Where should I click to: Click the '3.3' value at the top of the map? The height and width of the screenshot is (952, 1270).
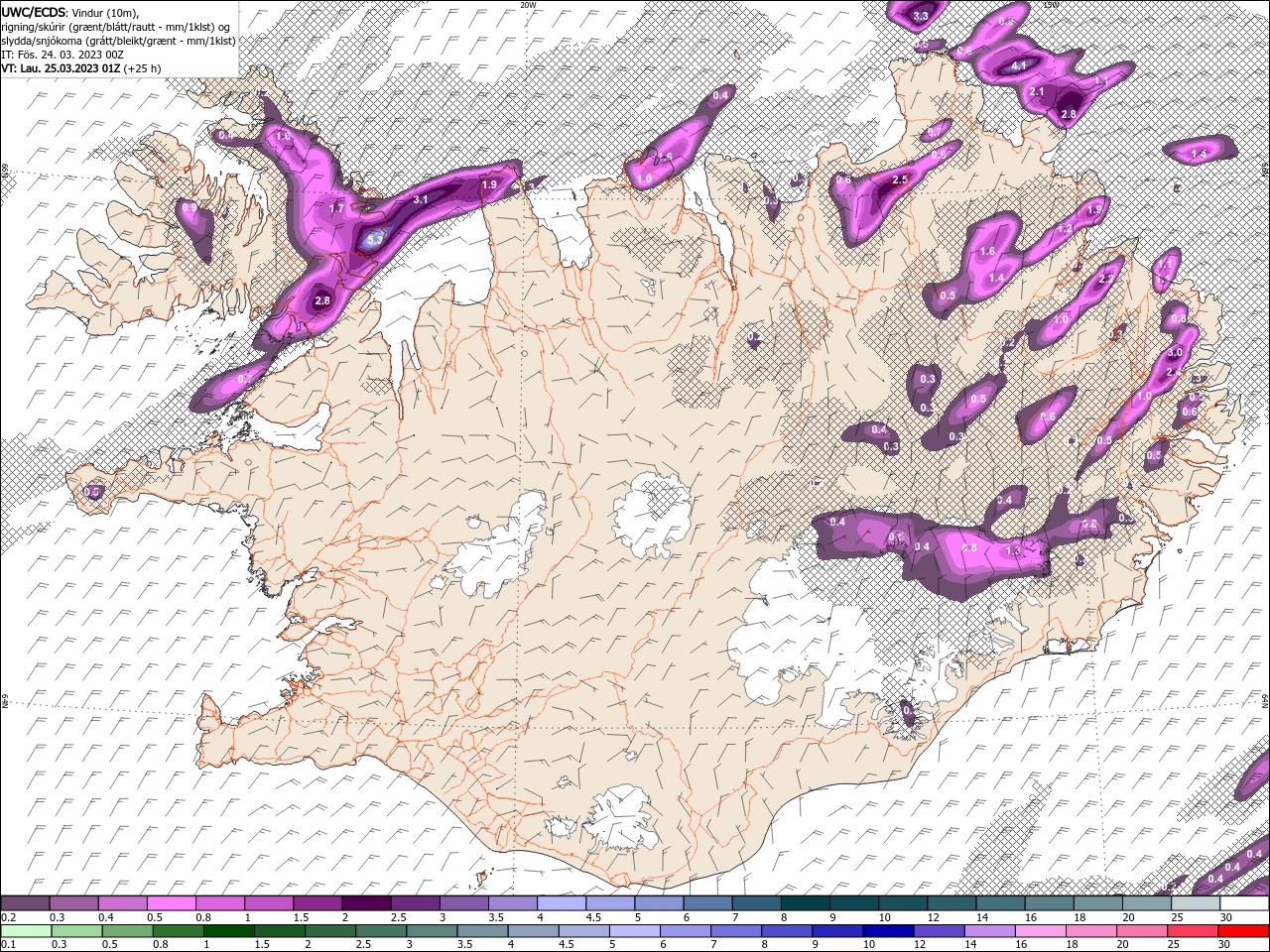pyautogui.click(x=921, y=16)
